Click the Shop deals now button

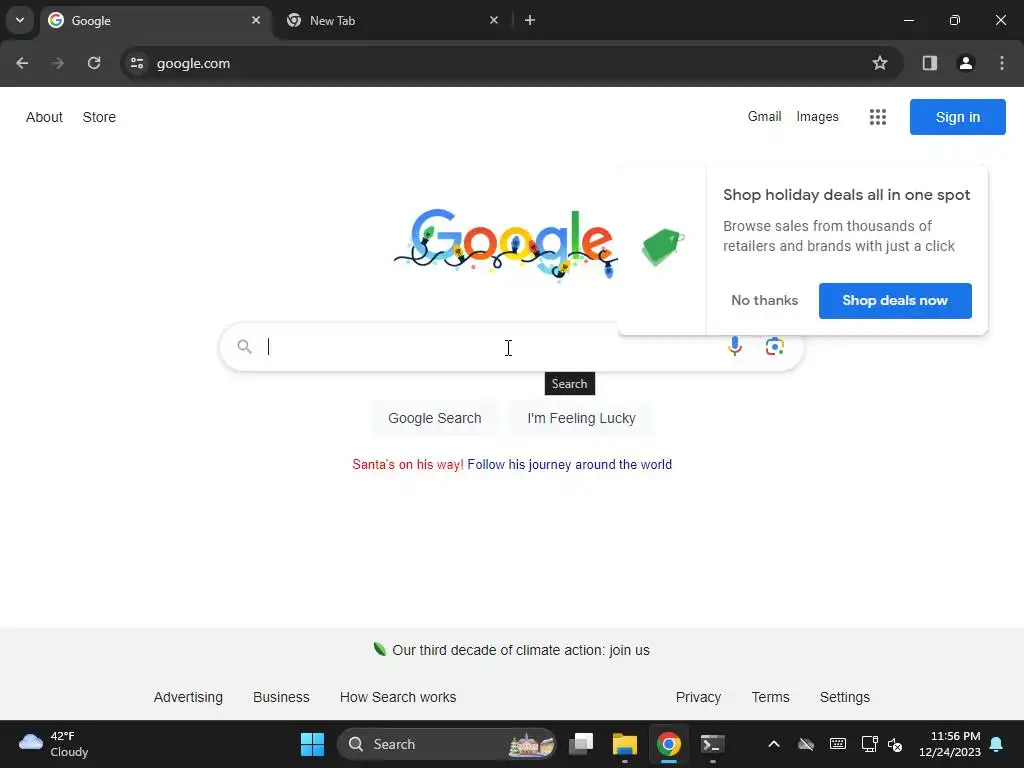[x=895, y=300]
